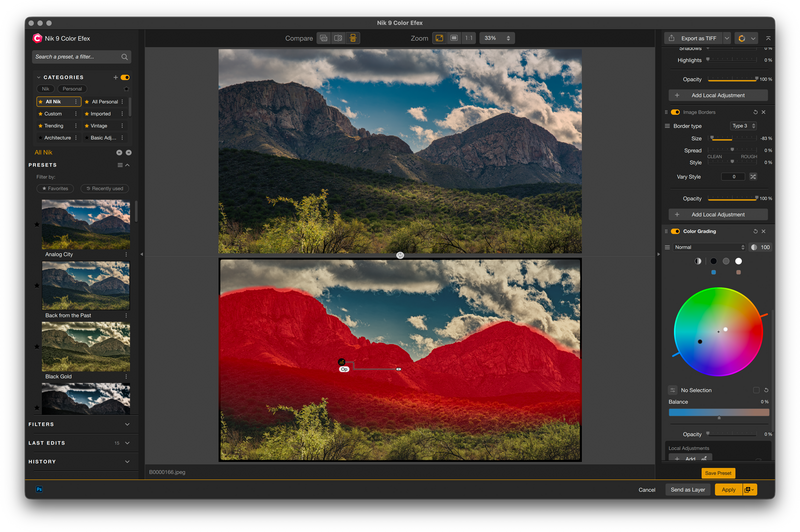Click the Photoshop icon in bottom bar
Viewport: 800px width, 532px height.
pos(39,490)
